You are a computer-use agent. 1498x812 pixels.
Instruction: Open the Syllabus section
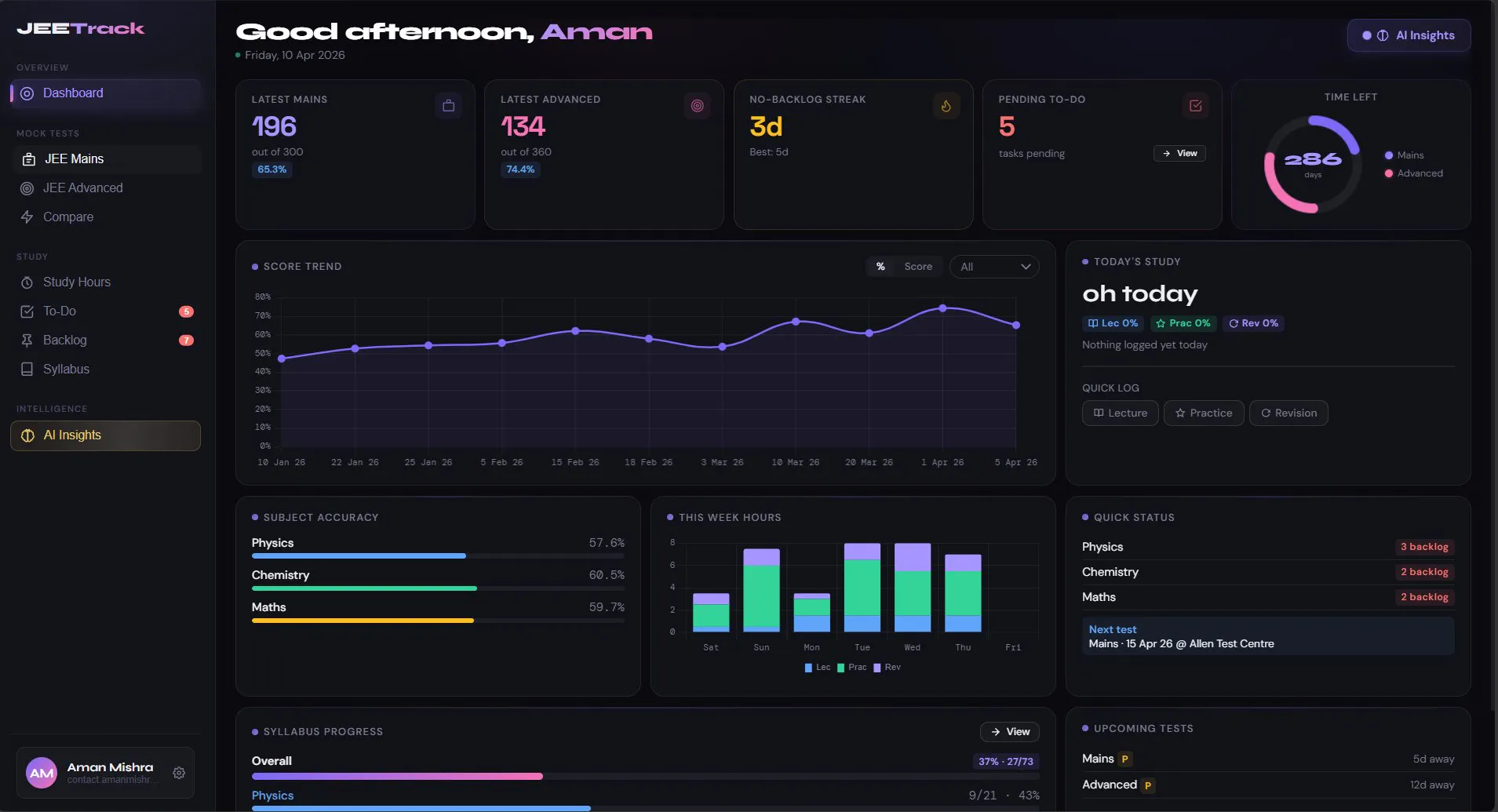click(106, 370)
